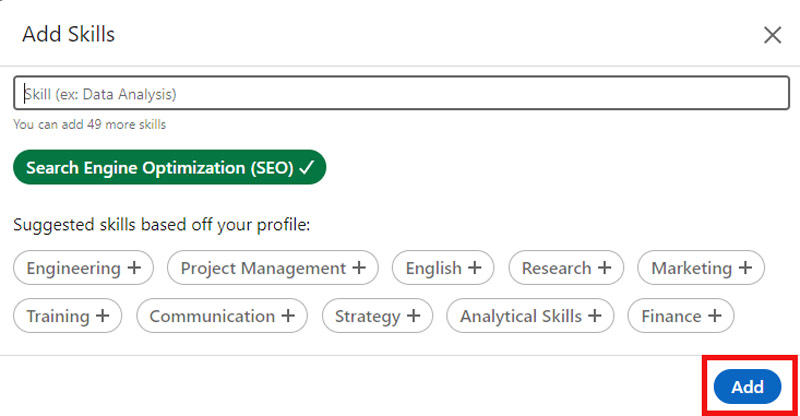The image size is (800, 416).
Task: Select the Marketing suggested skill
Action: tap(700, 268)
